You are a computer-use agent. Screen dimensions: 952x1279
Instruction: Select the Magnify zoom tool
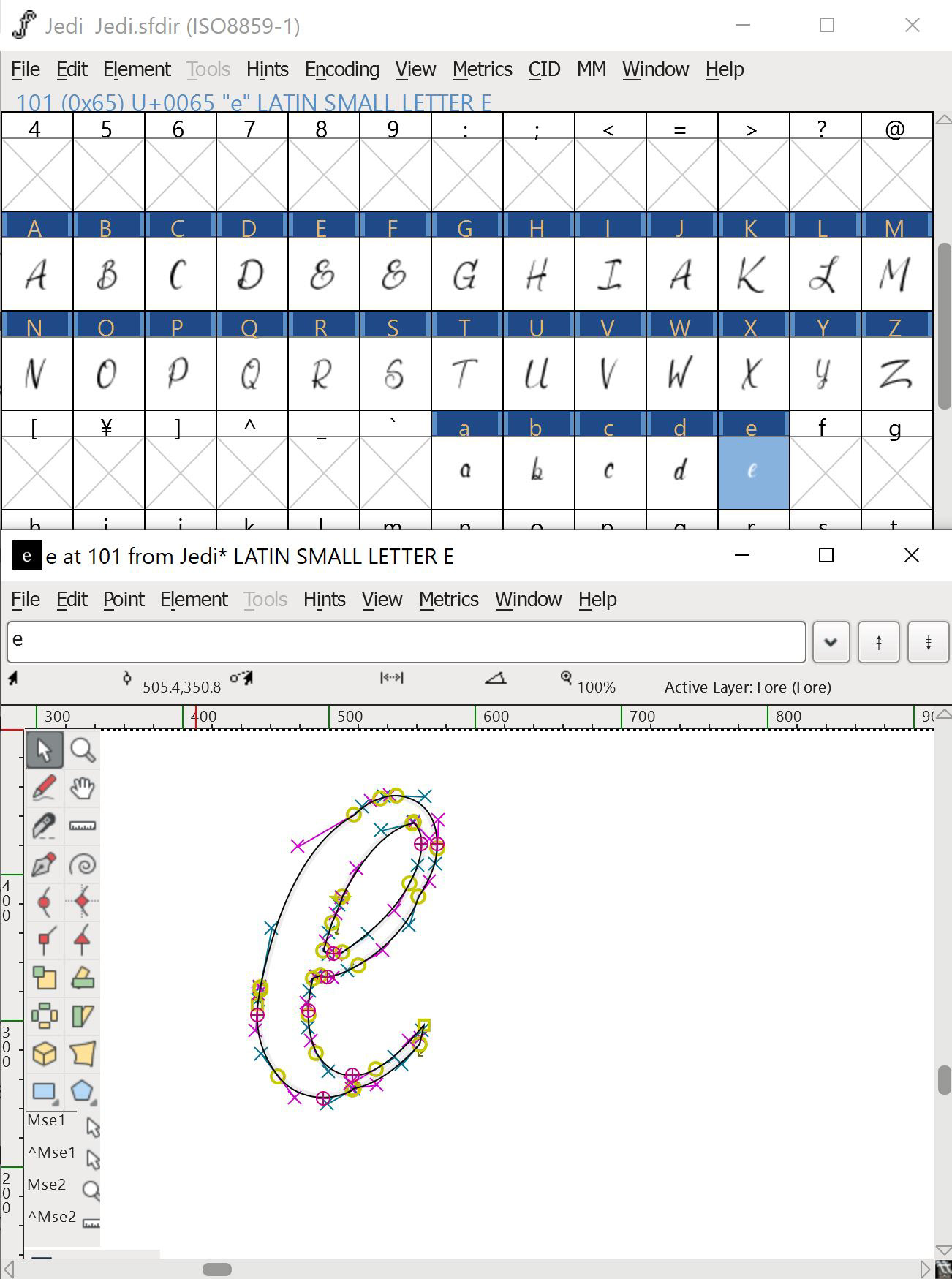(83, 750)
